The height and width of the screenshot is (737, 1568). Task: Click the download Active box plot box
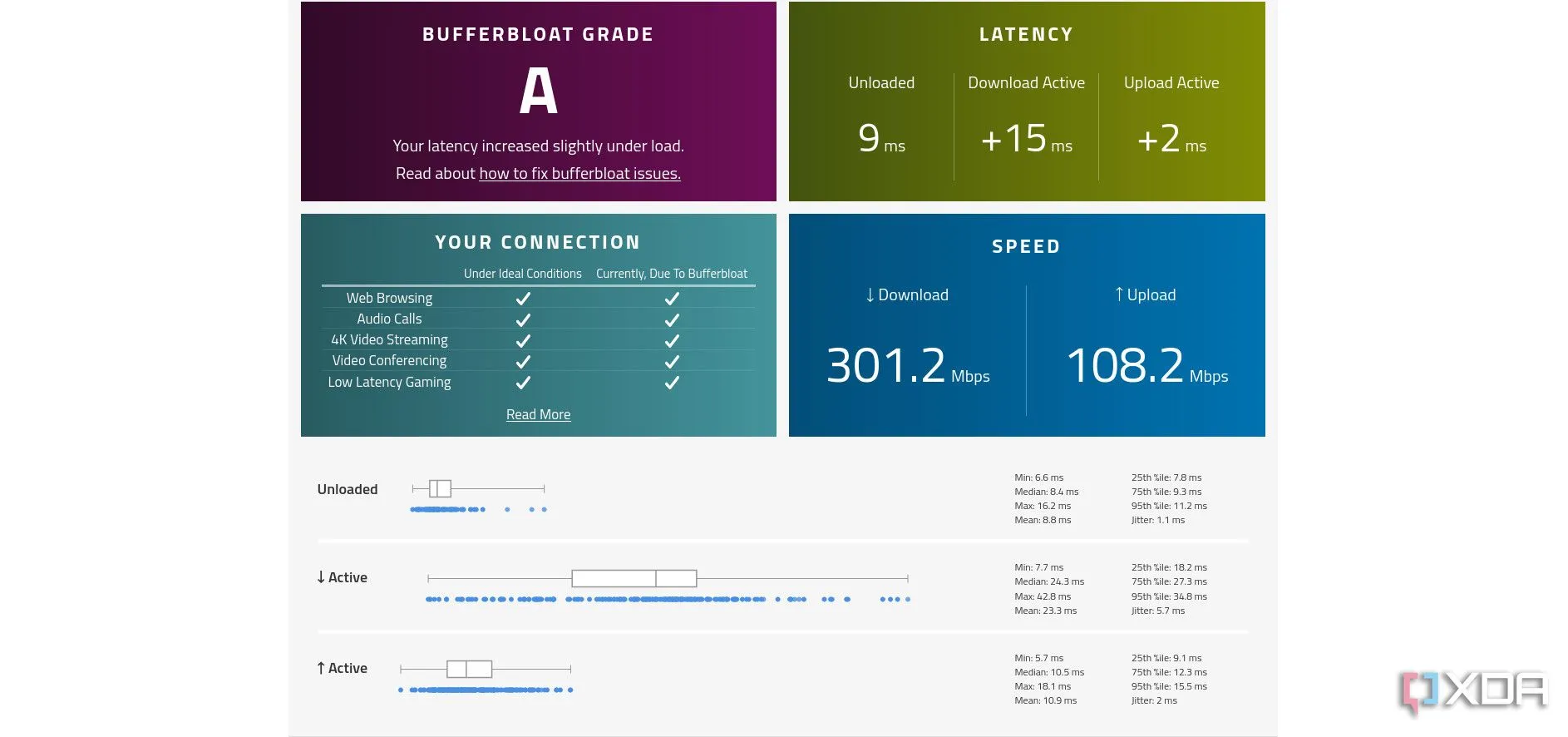634,578
